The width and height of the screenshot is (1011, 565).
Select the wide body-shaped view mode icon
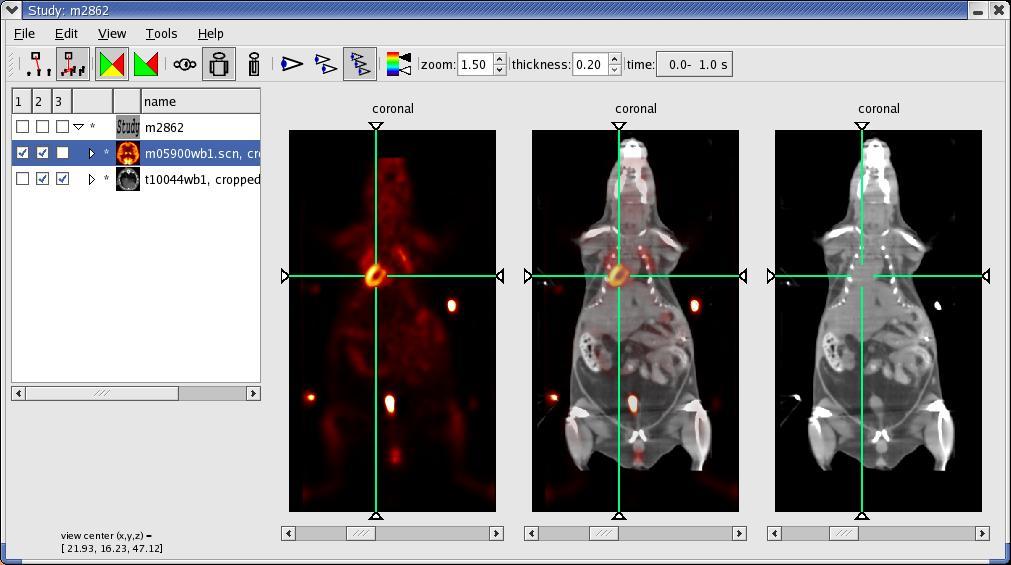coord(219,65)
